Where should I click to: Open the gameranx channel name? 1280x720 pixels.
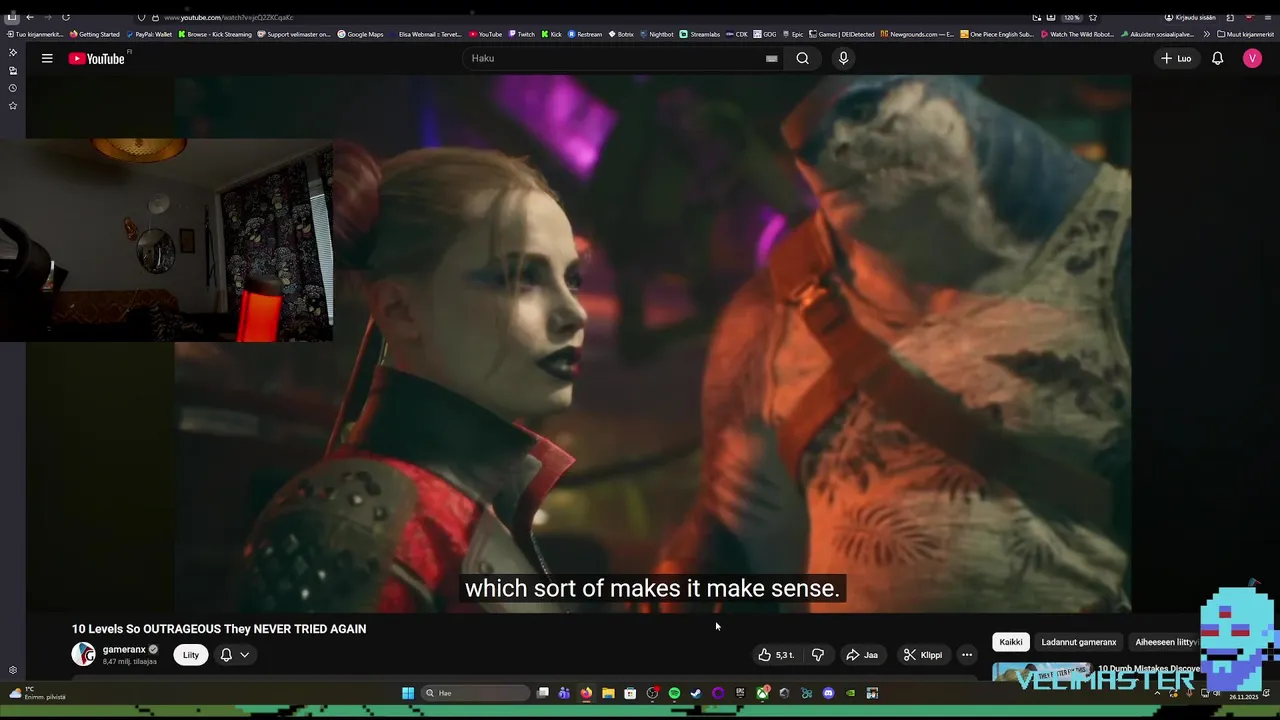[124, 649]
